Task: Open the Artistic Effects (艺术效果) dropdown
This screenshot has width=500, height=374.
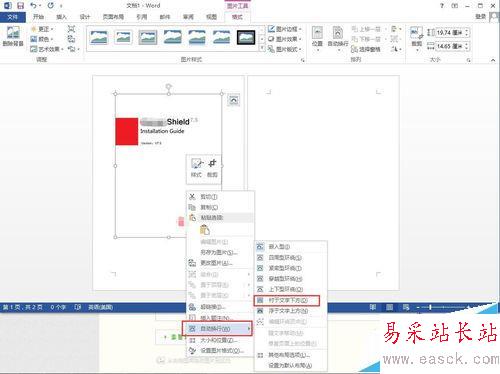Action: tap(47, 49)
